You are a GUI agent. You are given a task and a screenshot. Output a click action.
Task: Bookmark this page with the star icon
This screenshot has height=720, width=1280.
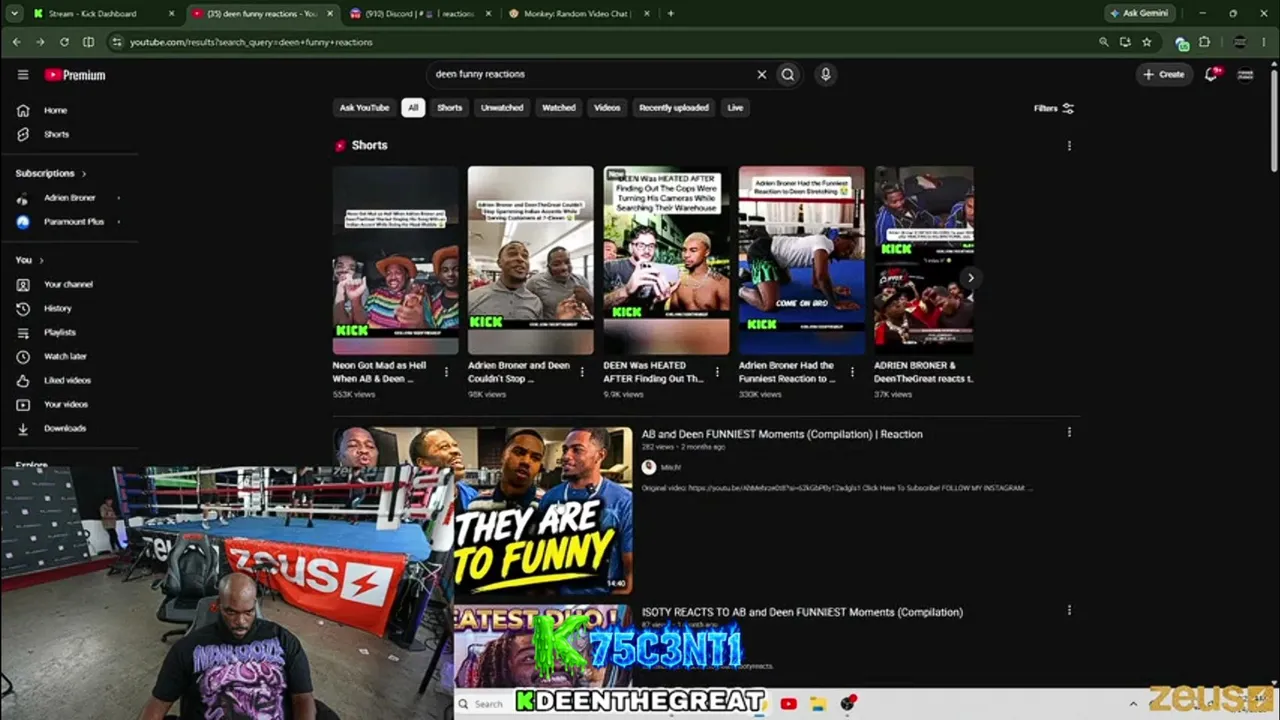tap(1147, 42)
